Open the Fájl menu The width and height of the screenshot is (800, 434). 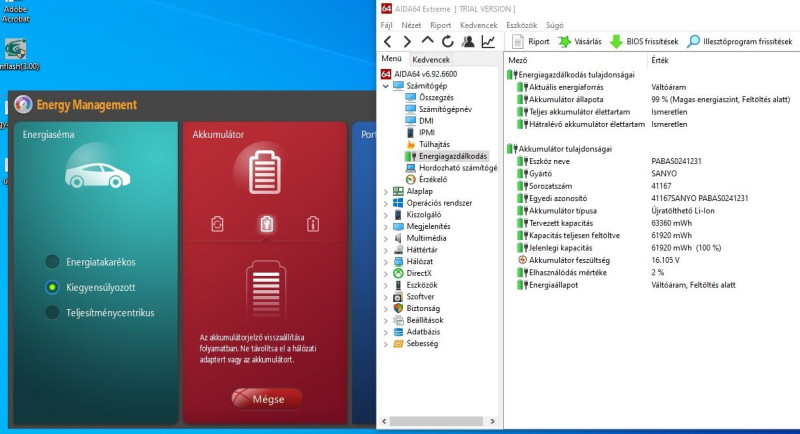pos(386,25)
